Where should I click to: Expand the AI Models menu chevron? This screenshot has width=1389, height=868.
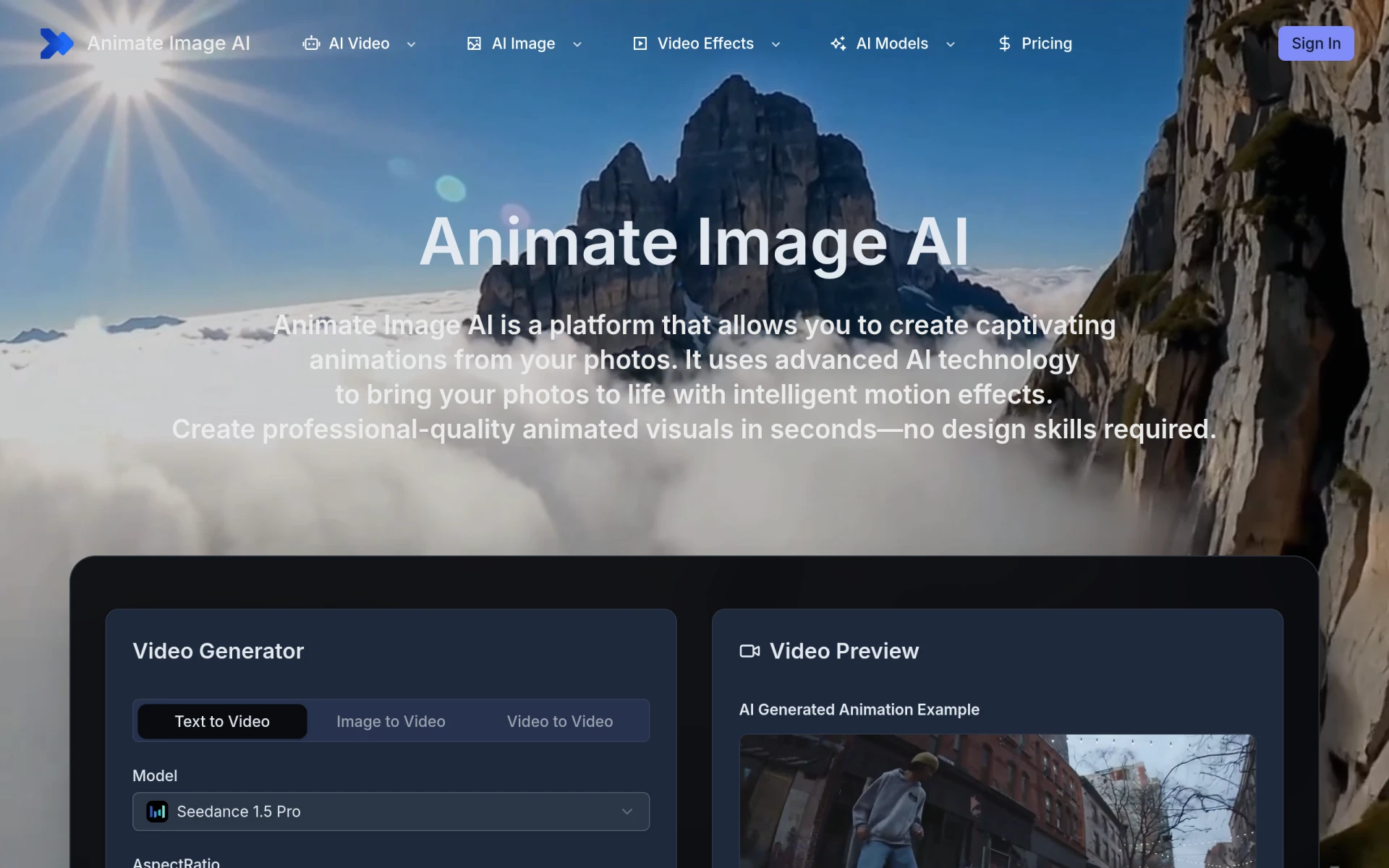point(951,44)
